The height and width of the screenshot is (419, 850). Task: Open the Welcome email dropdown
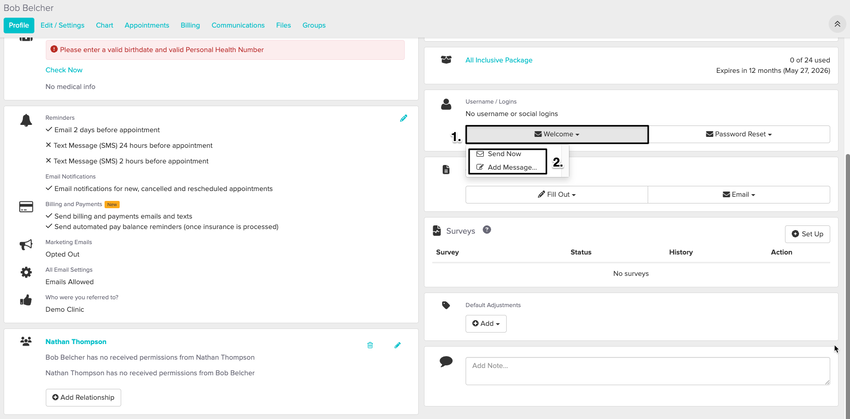[x=557, y=134]
